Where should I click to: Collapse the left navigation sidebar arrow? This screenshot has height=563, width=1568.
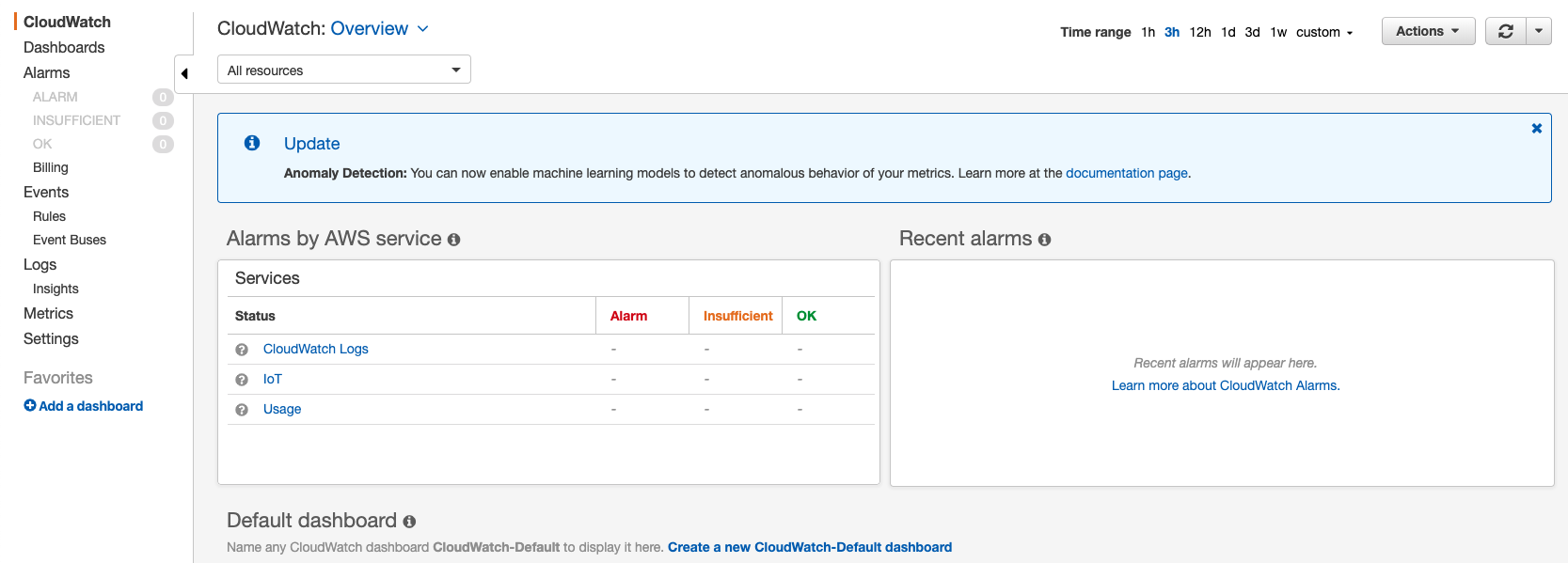point(184,73)
